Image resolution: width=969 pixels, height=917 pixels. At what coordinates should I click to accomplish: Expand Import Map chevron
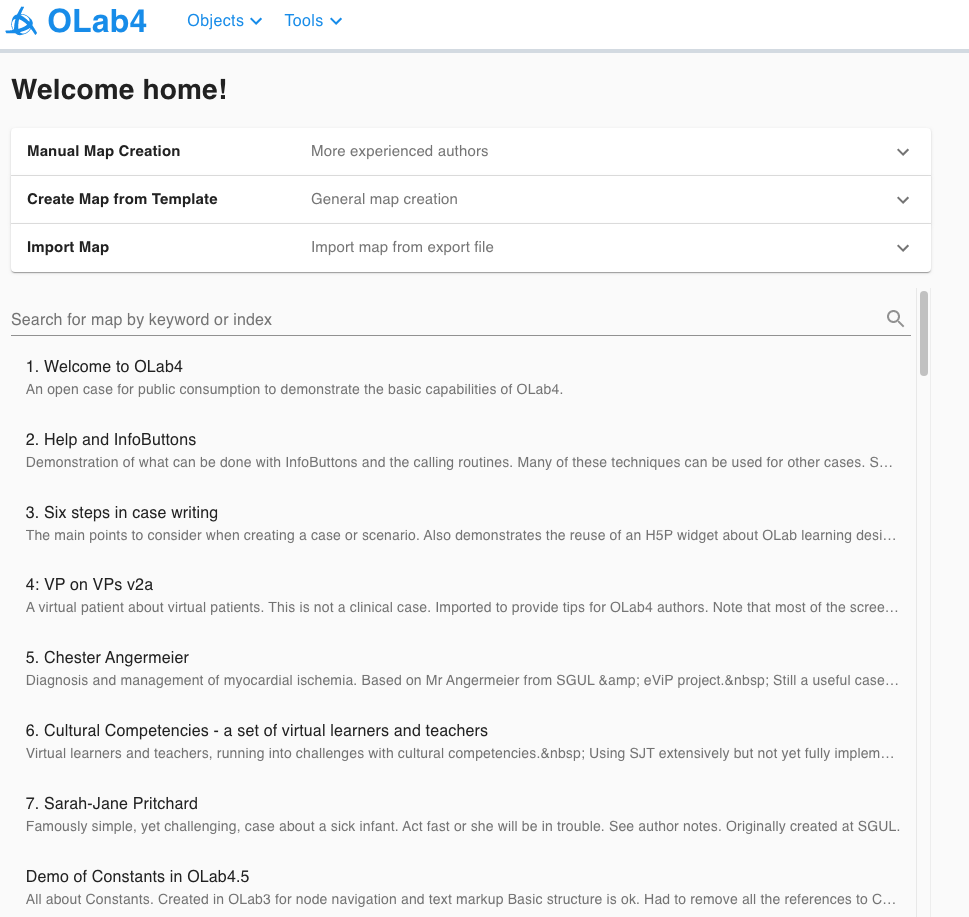pos(903,248)
